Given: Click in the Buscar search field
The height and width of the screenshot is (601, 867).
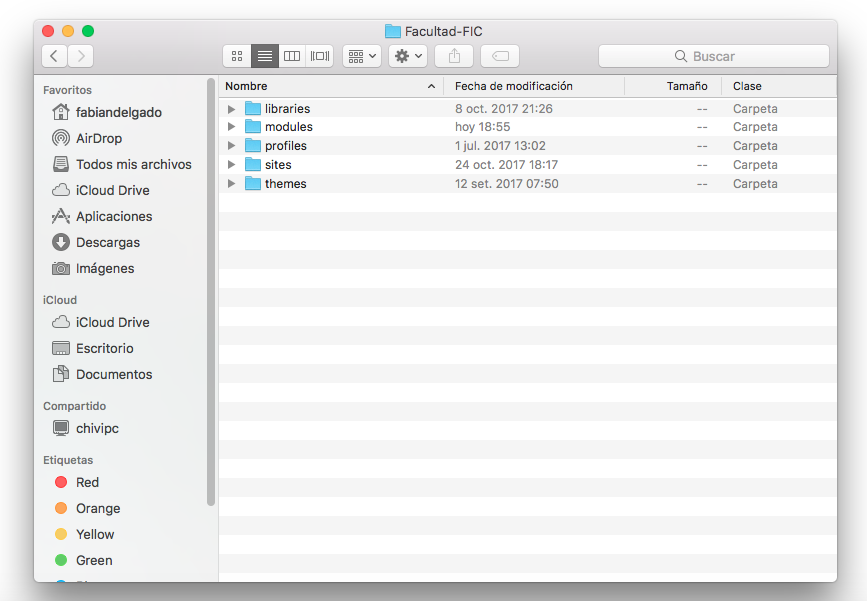Looking at the screenshot, I should click(714, 56).
